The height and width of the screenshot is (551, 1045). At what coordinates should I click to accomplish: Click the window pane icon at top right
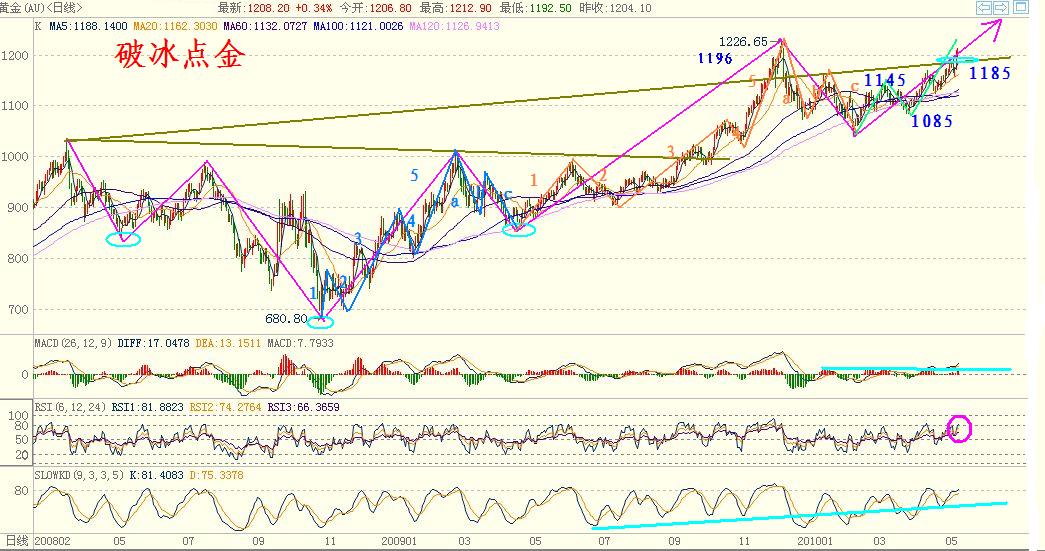1020,7
